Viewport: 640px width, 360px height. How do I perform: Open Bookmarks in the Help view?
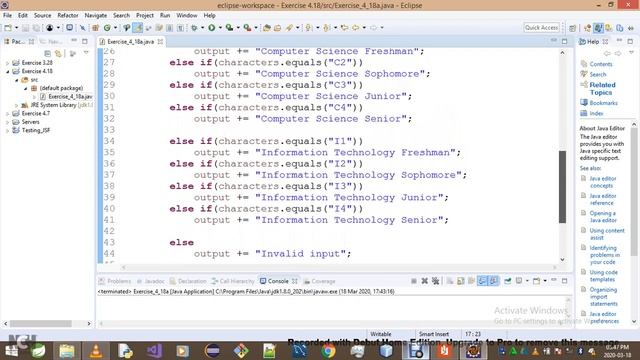[603, 103]
